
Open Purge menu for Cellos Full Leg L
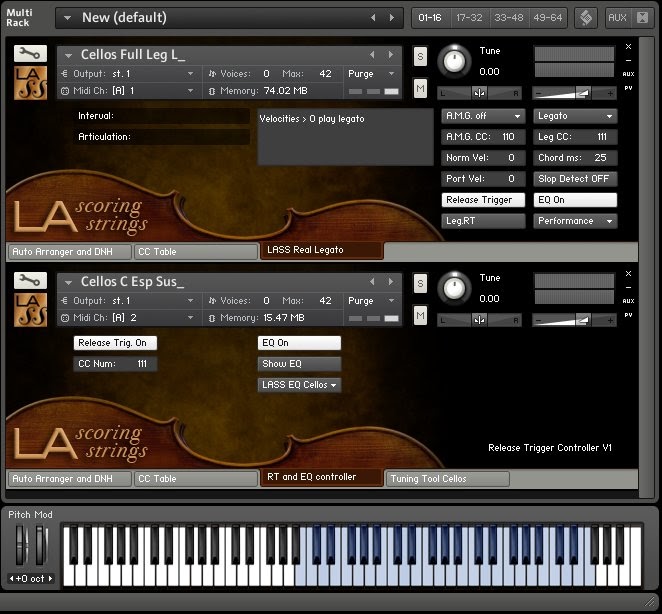click(371, 74)
